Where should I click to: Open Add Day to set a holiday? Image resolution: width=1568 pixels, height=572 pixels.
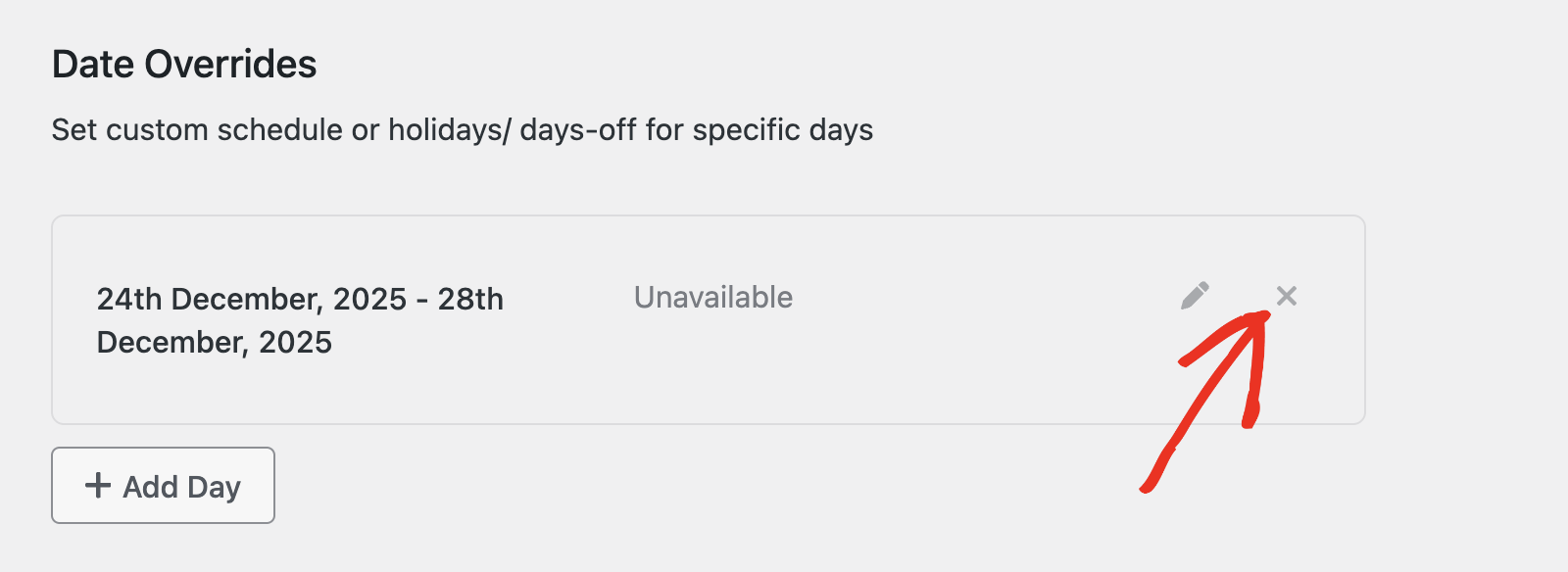[x=163, y=485]
